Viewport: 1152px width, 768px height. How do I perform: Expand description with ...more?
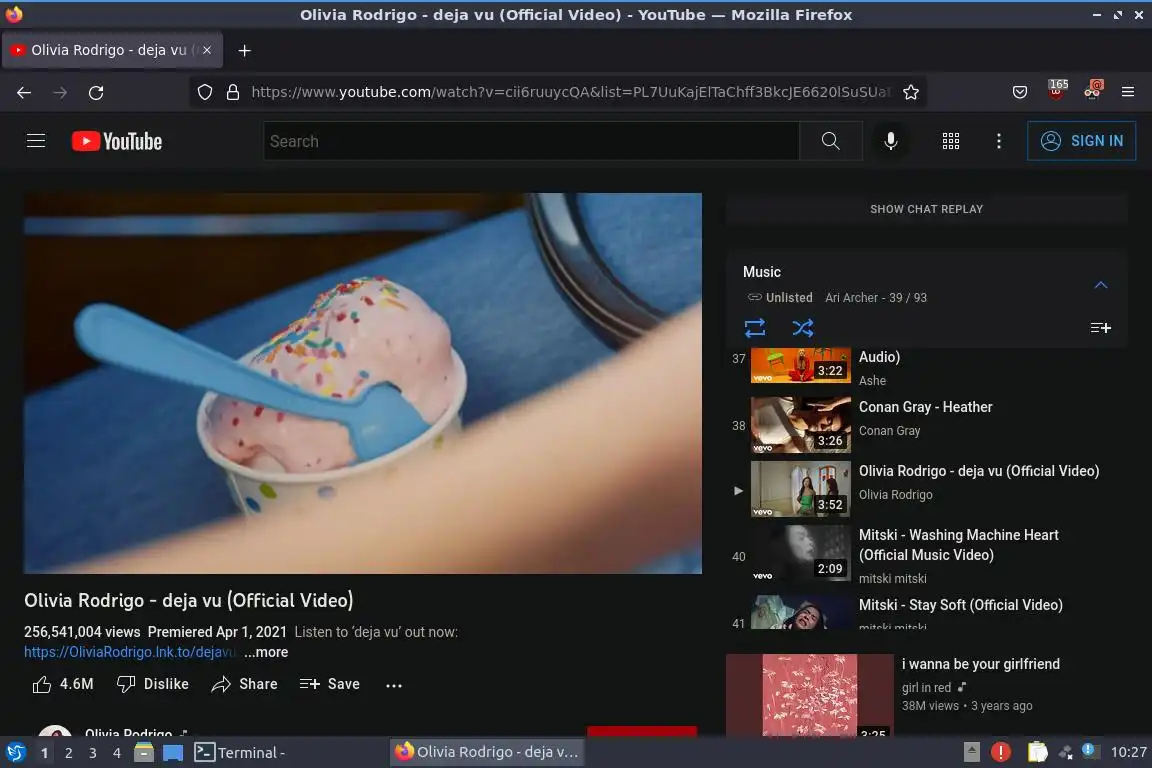(266, 652)
